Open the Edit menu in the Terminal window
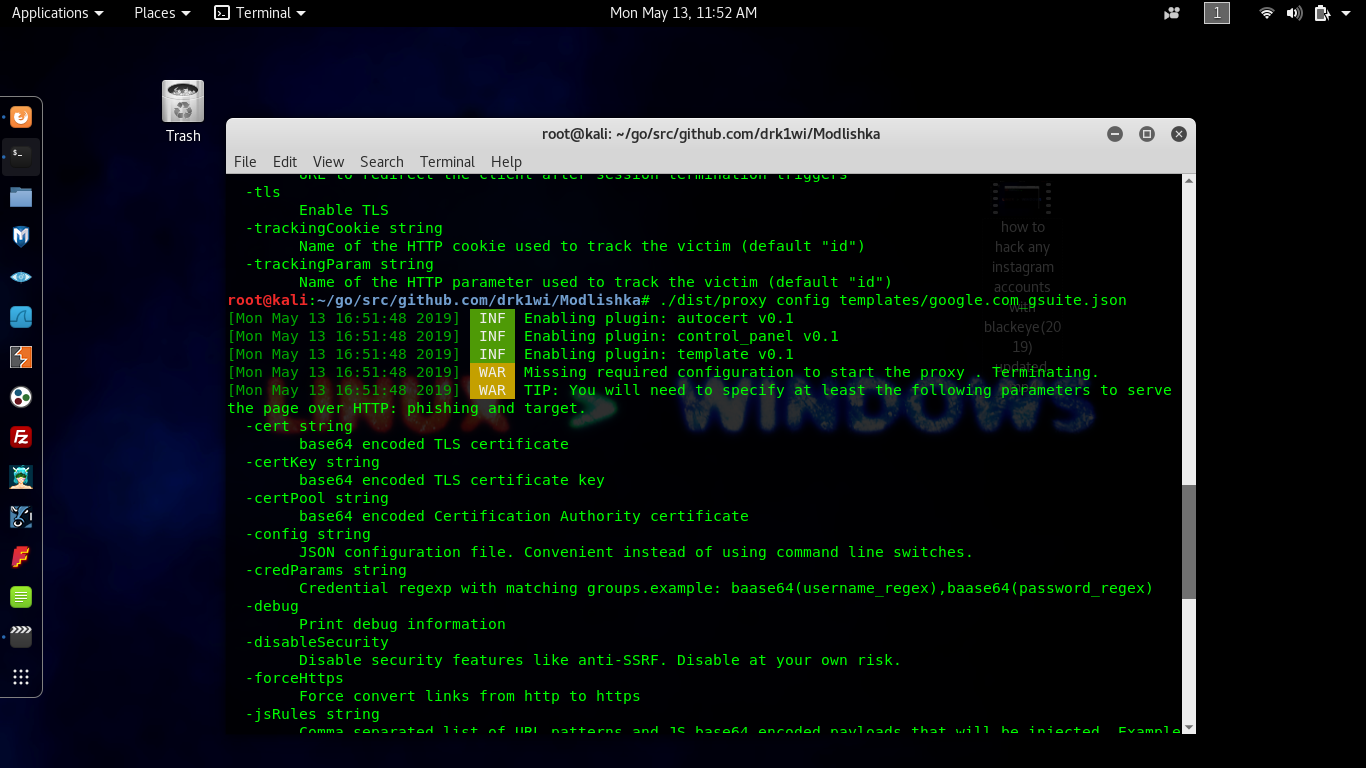Image resolution: width=1366 pixels, height=768 pixels. pos(284,161)
